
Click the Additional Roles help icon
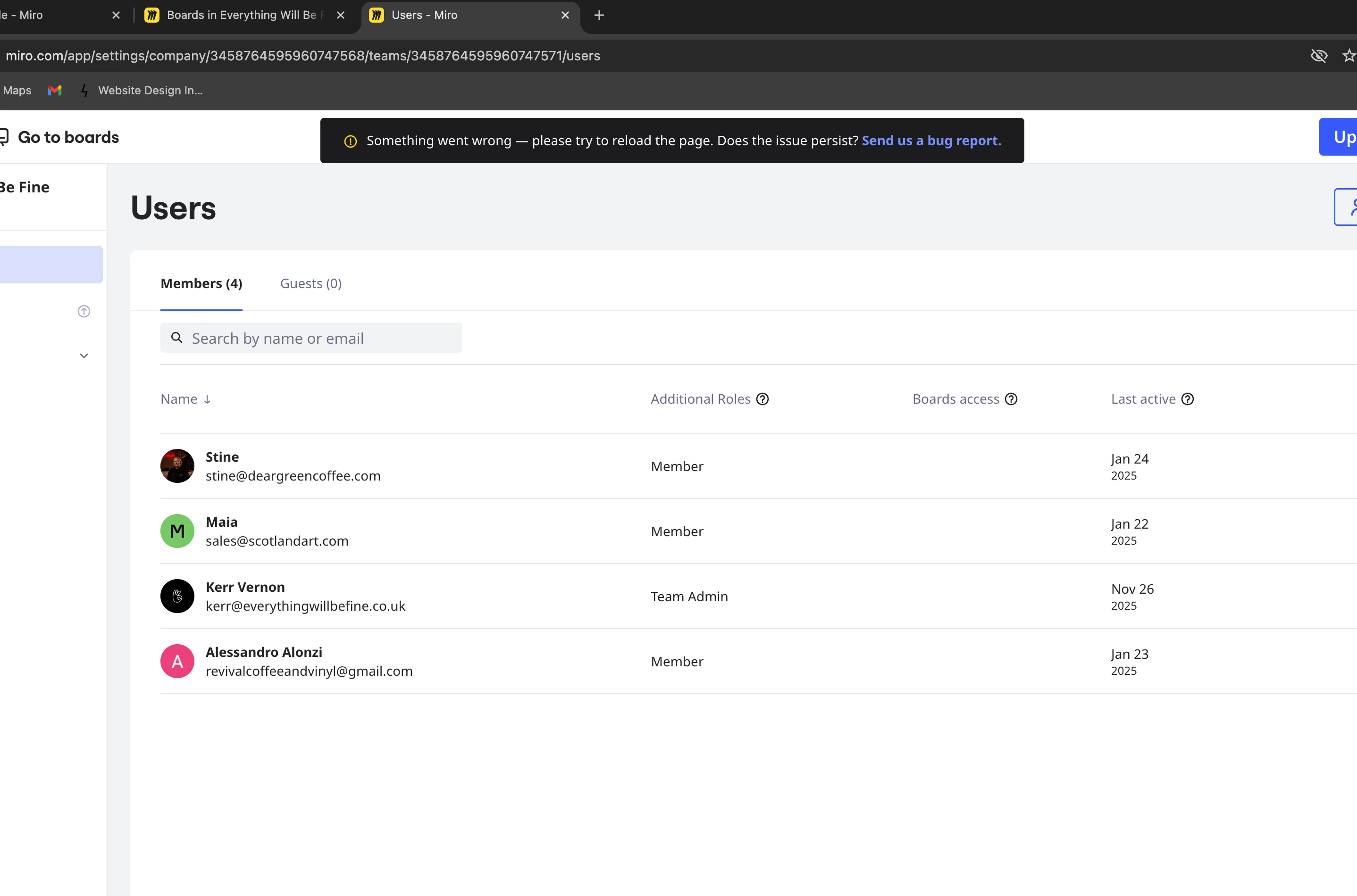[x=762, y=399]
